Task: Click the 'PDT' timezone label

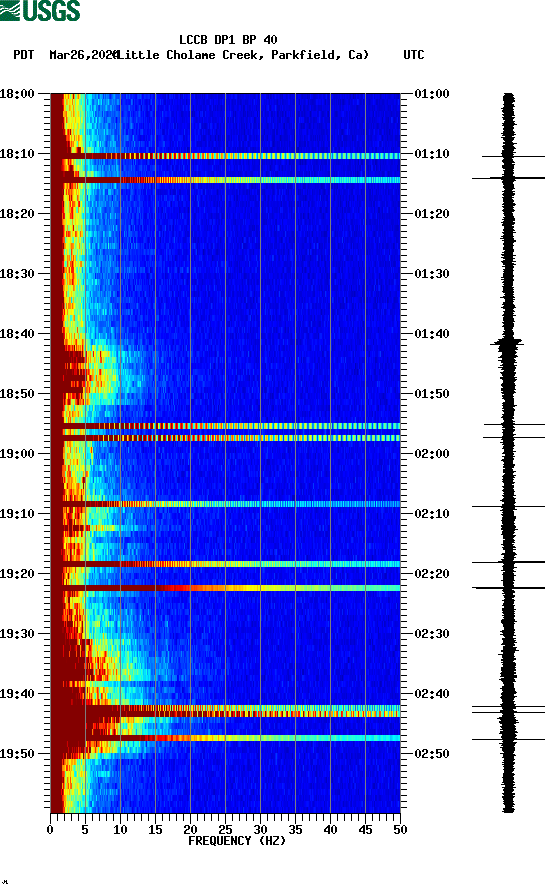Action: click(23, 55)
